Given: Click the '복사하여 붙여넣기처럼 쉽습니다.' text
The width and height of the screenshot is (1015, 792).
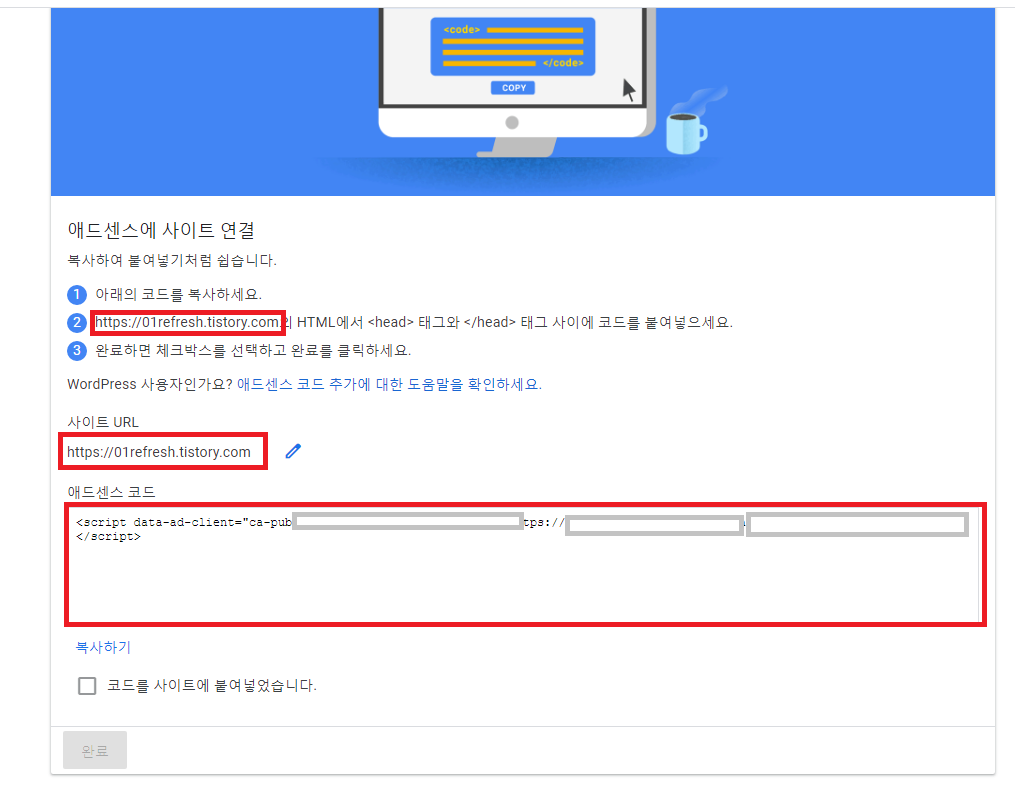Looking at the screenshot, I should pos(172,260).
